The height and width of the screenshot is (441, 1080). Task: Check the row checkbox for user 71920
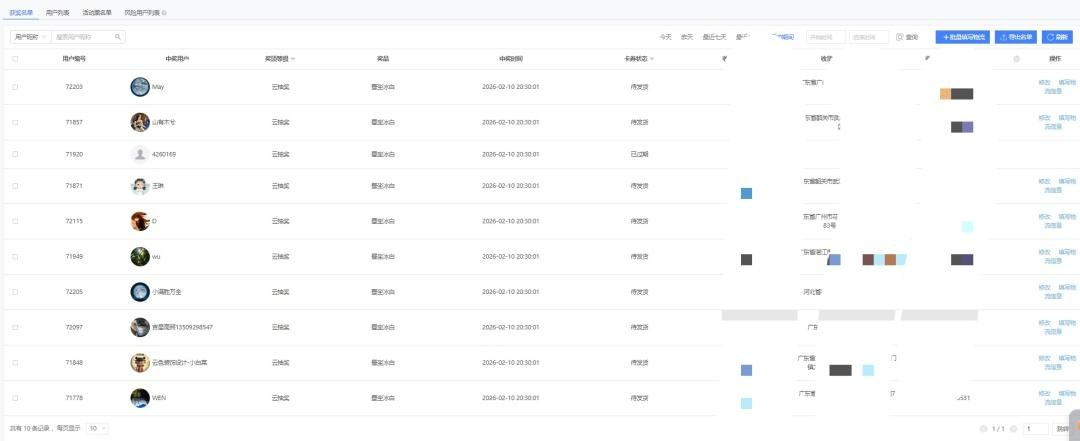(15, 154)
